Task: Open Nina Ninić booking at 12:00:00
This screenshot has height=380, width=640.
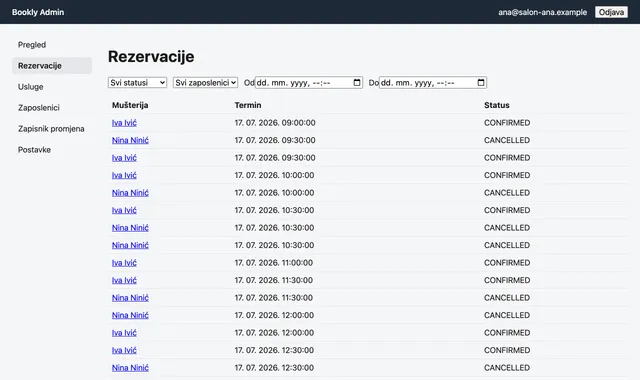Action: pyautogui.click(x=130, y=316)
